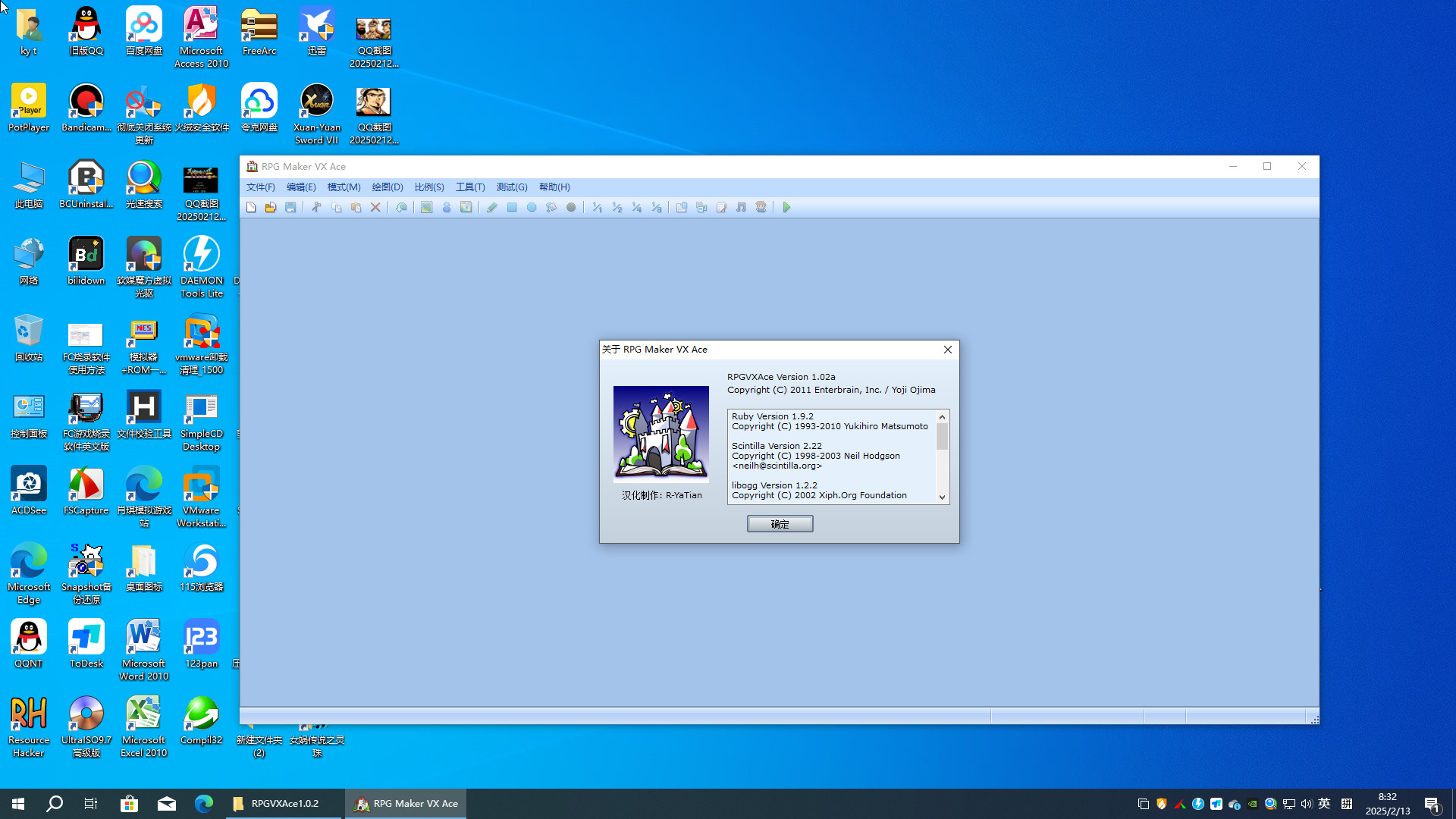This screenshot has height=819, width=1456.
Task: Switch to Event mode person icon
Action: click(x=447, y=207)
